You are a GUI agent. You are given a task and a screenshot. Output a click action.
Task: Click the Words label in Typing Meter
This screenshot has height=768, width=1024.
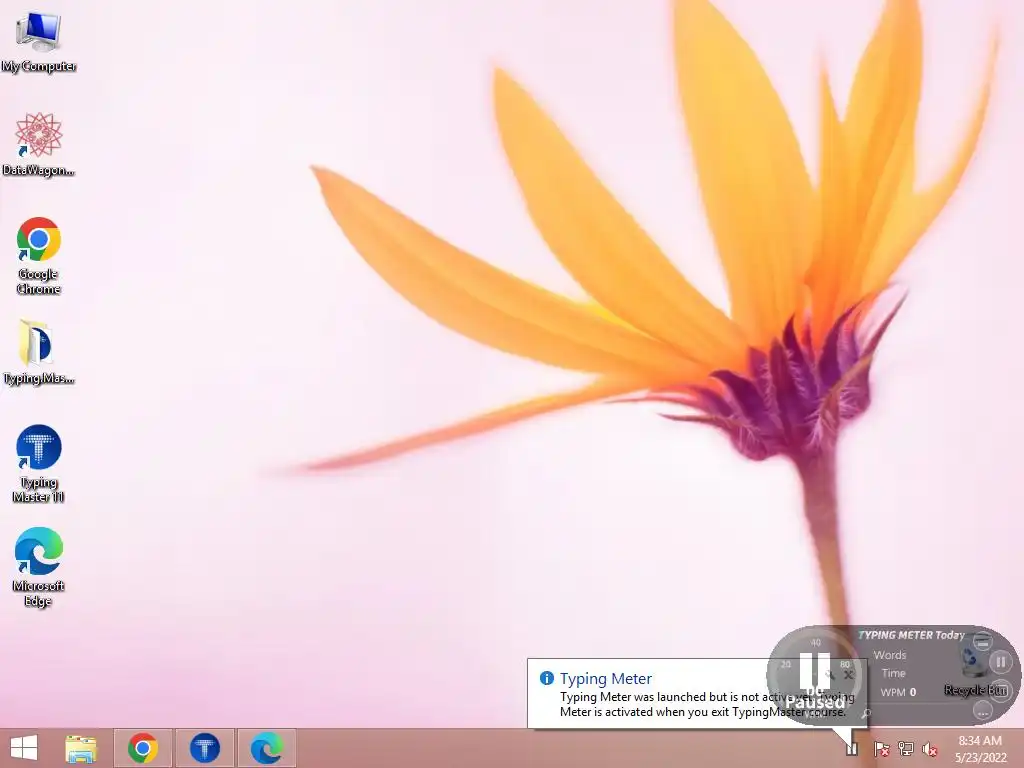coord(889,654)
